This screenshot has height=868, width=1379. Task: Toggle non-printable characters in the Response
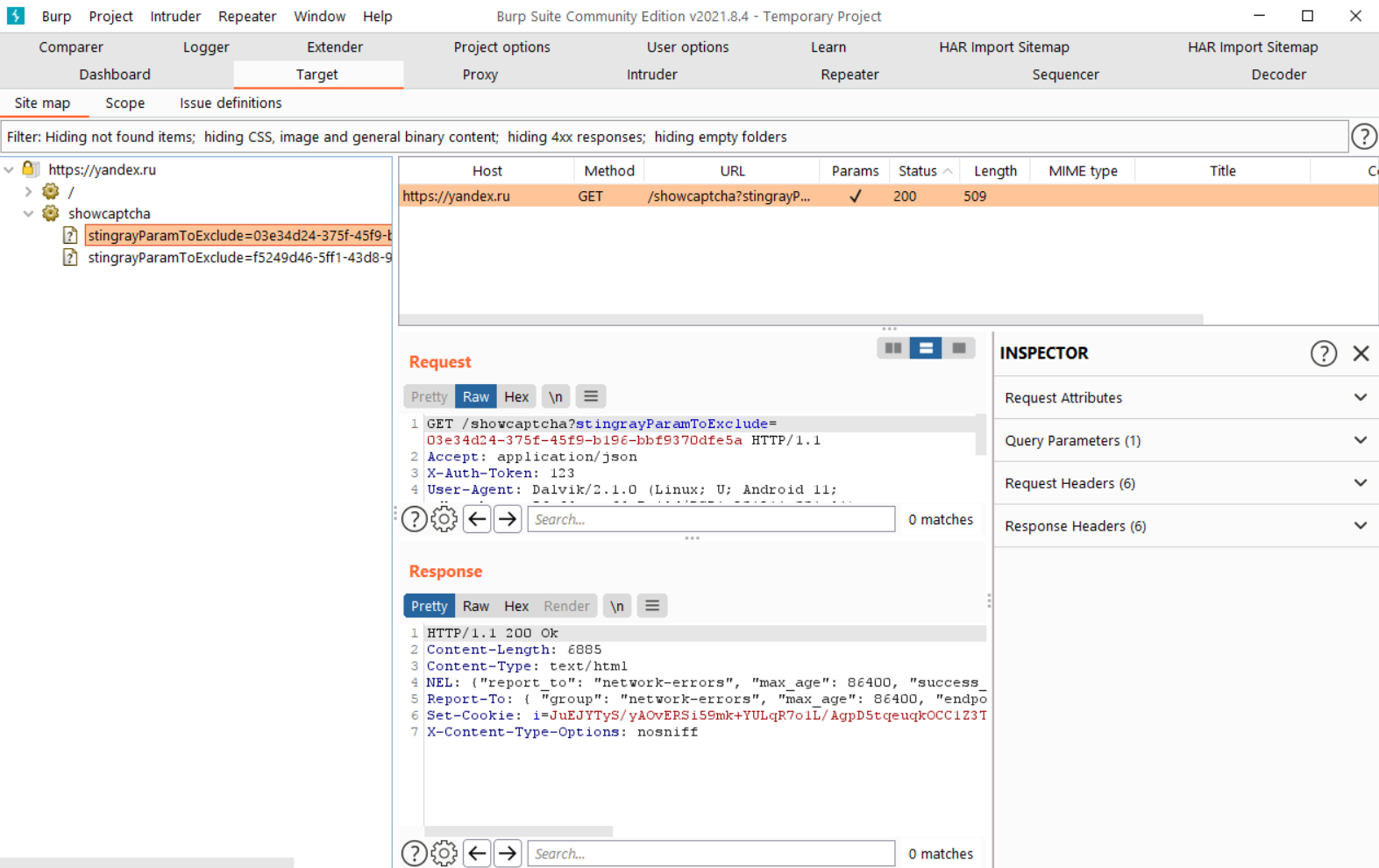click(x=617, y=606)
